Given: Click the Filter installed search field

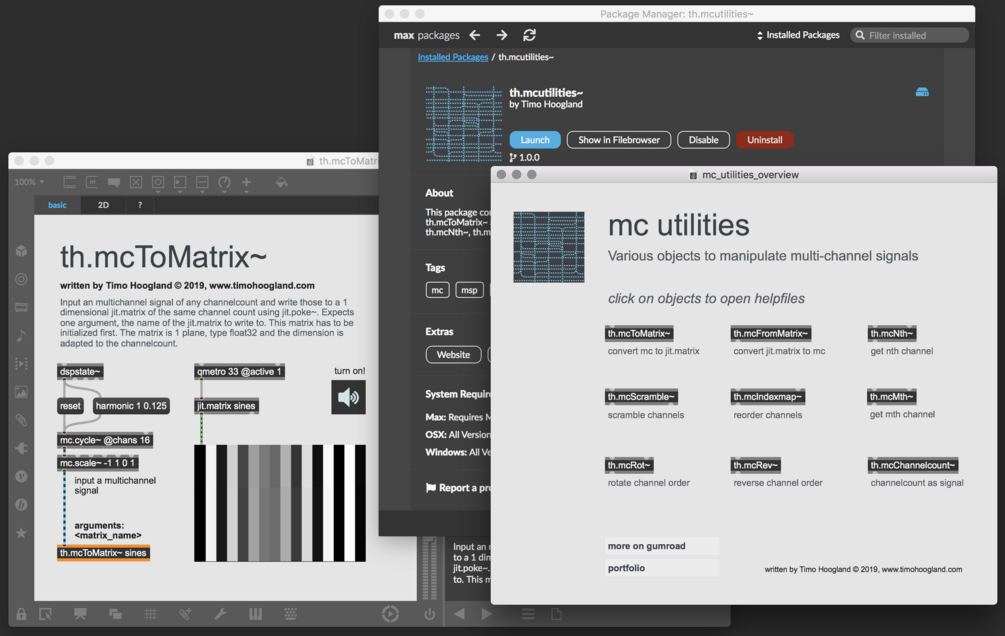Looking at the screenshot, I should (909, 35).
